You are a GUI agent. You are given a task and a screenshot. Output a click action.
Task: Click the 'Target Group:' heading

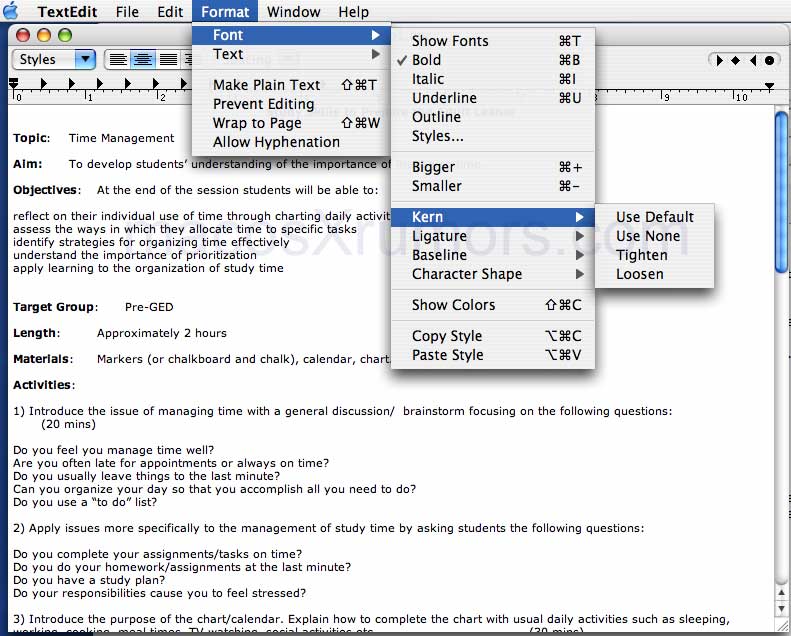[x=55, y=307]
